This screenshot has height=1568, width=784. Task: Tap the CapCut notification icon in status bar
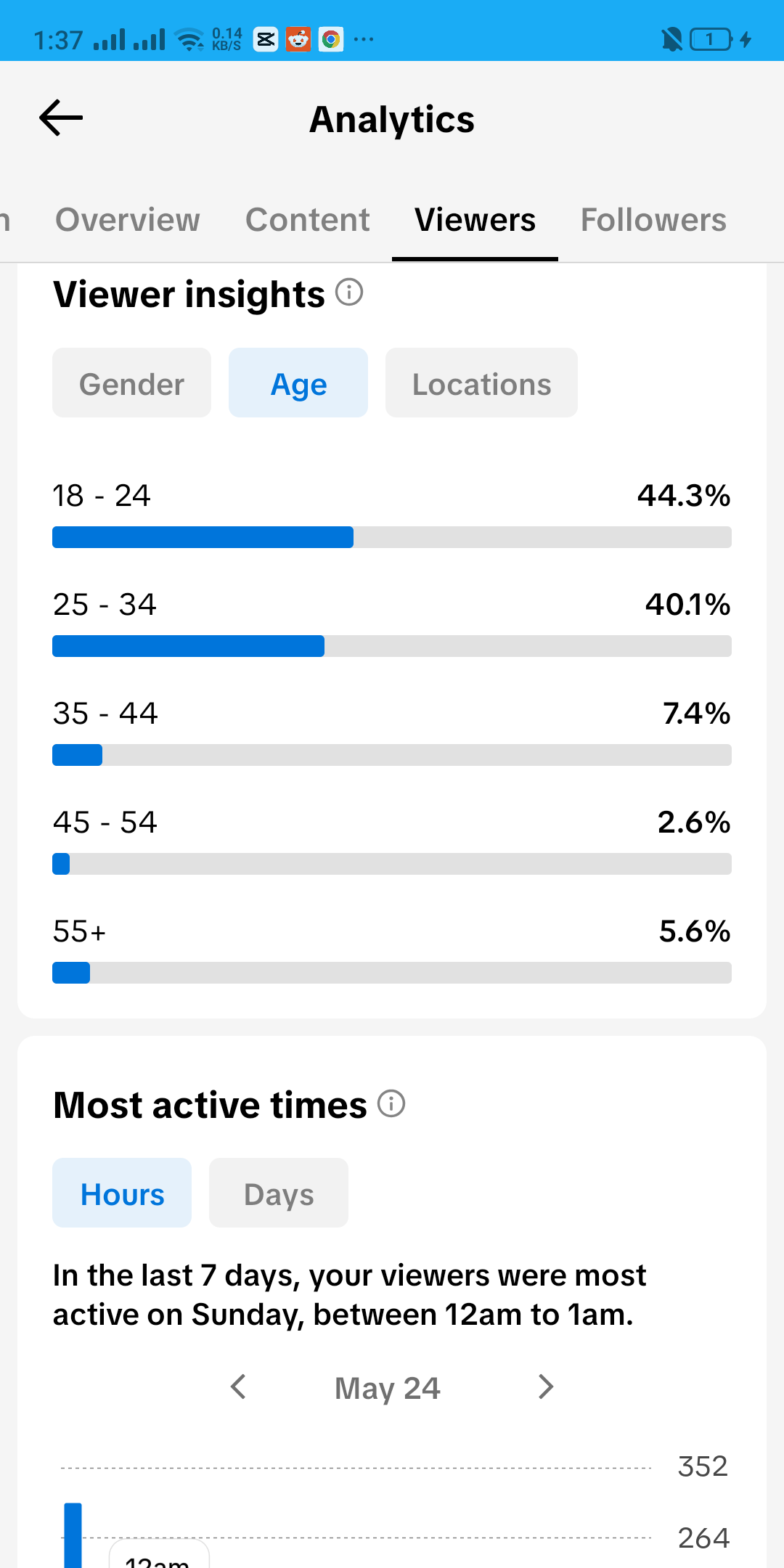click(x=266, y=39)
